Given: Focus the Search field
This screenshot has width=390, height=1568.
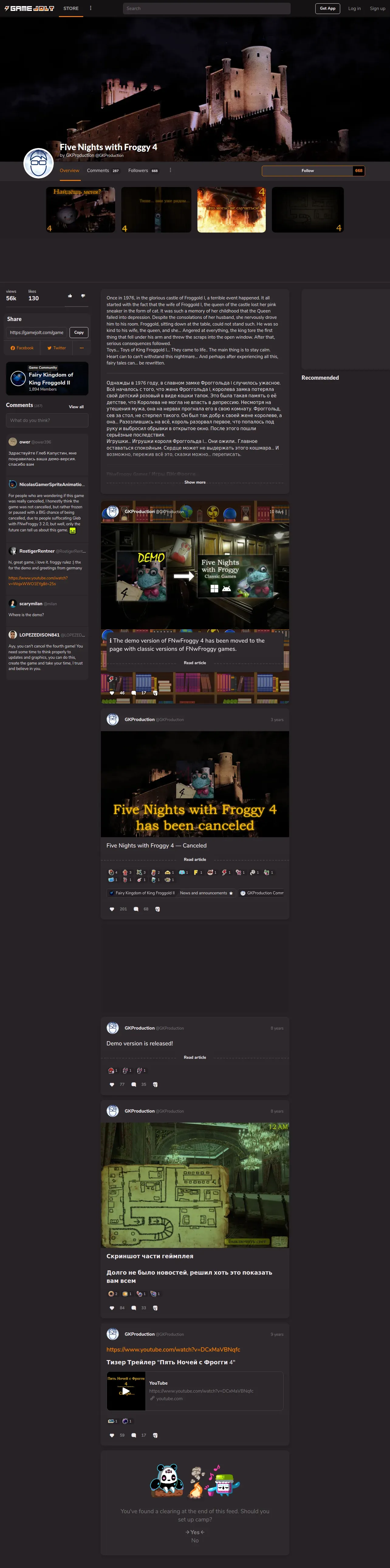Looking at the screenshot, I should (x=206, y=9).
